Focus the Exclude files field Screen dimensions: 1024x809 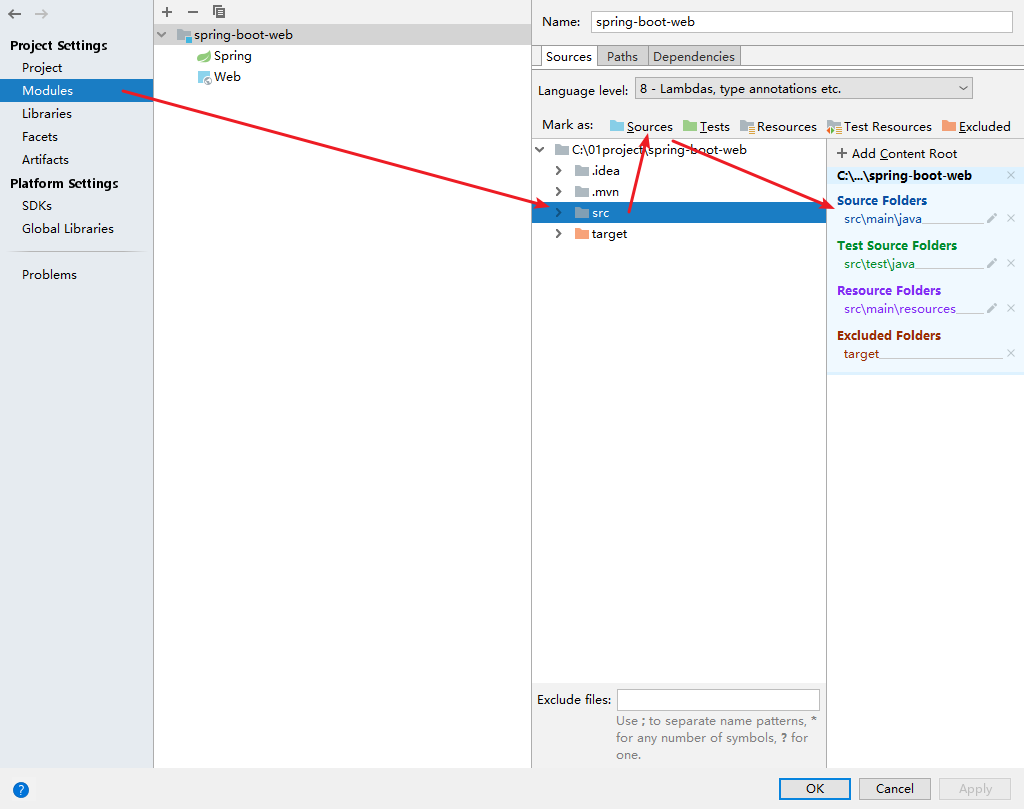click(x=718, y=700)
